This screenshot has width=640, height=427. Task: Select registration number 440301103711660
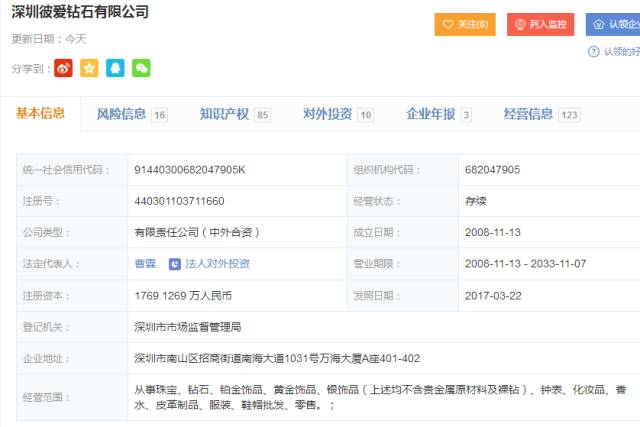point(179,201)
